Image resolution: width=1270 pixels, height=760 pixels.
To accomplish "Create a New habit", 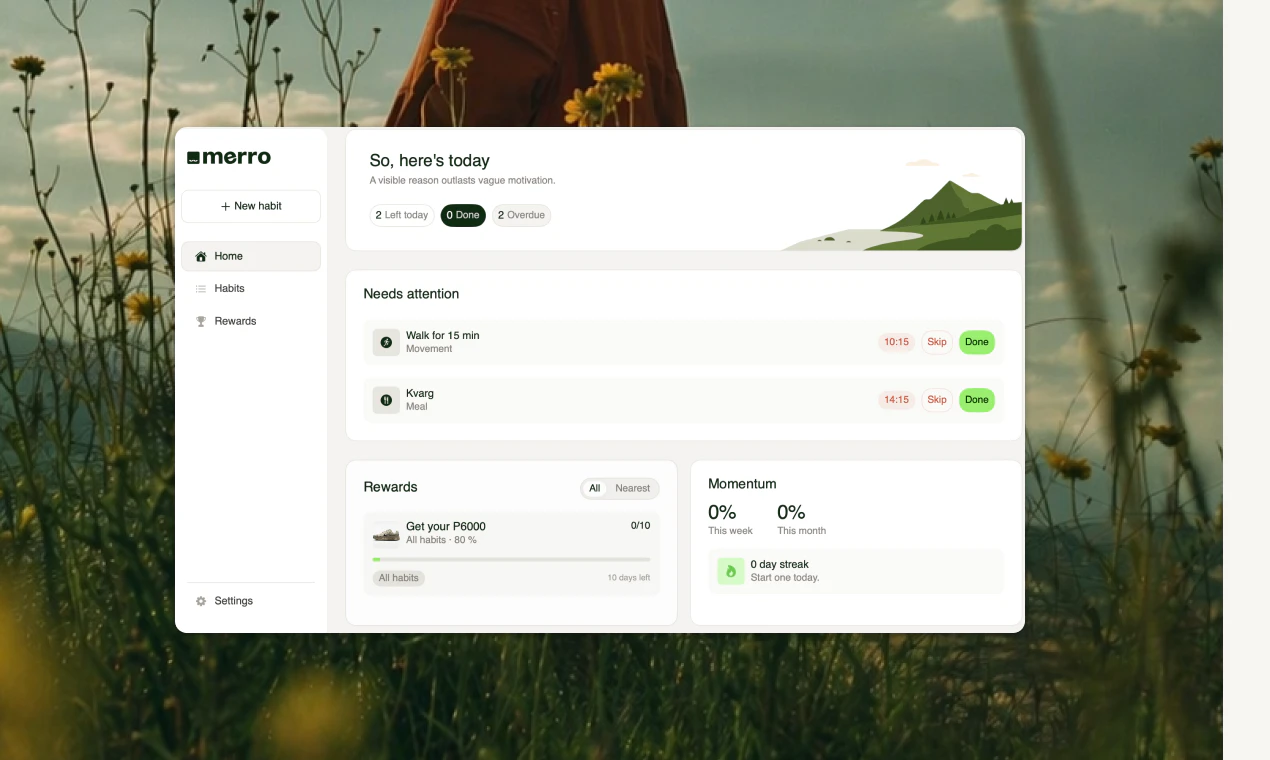I will (250, 206).
